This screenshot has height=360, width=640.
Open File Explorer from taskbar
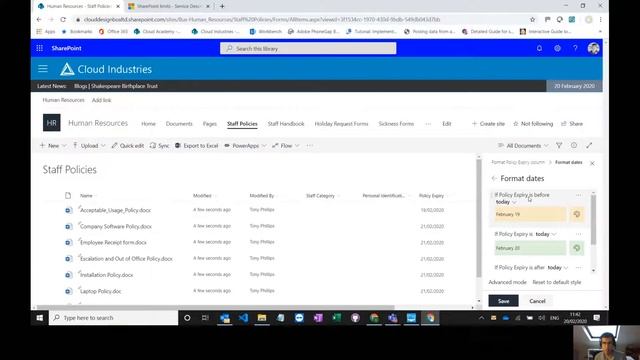point(262,318)
